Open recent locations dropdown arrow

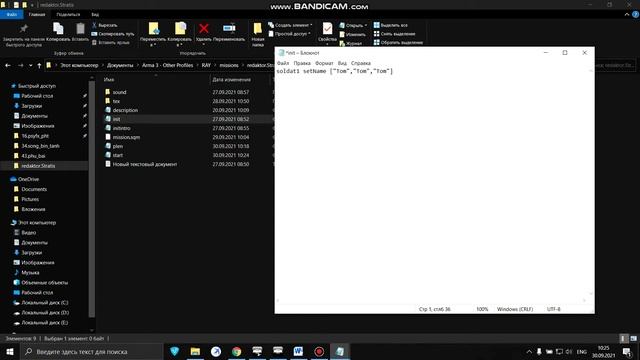[30, 65]
